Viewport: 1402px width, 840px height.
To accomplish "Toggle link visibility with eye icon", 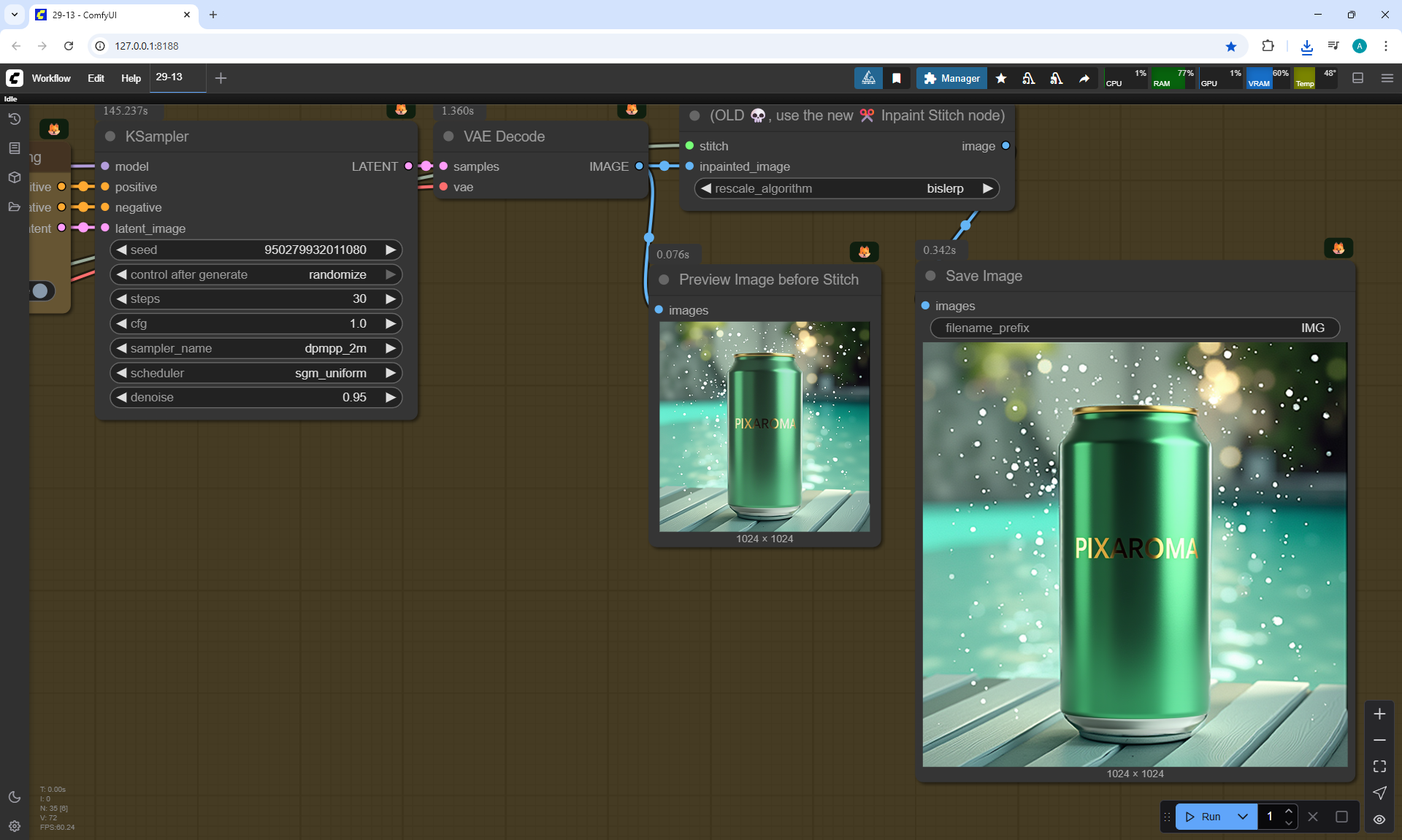I will click(x=1379, y=820).
